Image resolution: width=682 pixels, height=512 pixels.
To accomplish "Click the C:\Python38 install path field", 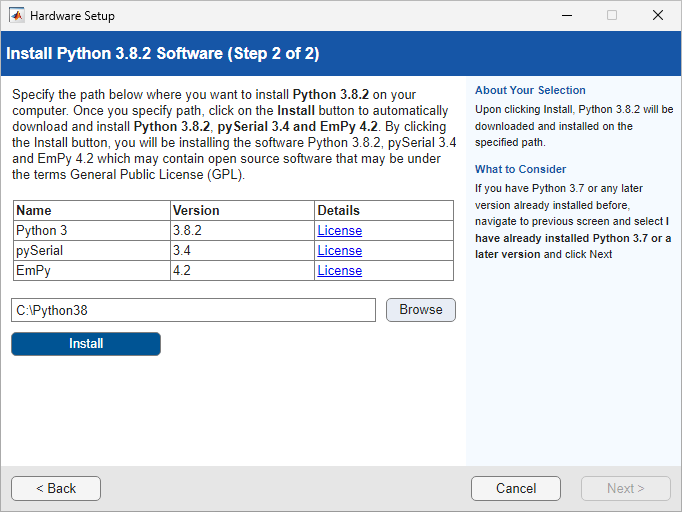I will [x=193, y=310].
